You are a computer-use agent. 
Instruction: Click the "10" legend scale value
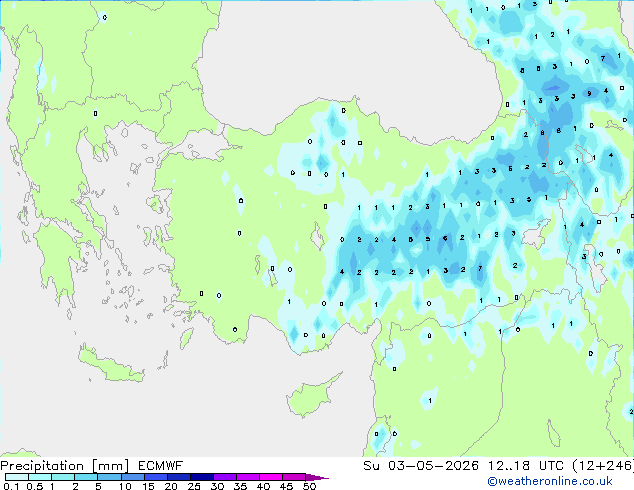(125, 486)
